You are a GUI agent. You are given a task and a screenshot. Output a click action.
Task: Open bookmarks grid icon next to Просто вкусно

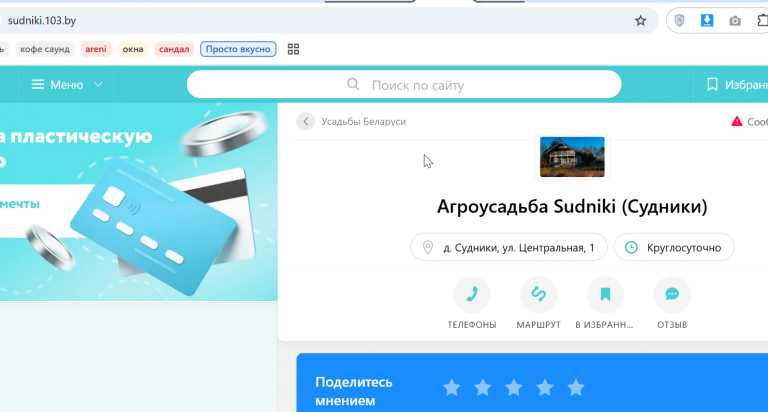[x=293, y=49]
